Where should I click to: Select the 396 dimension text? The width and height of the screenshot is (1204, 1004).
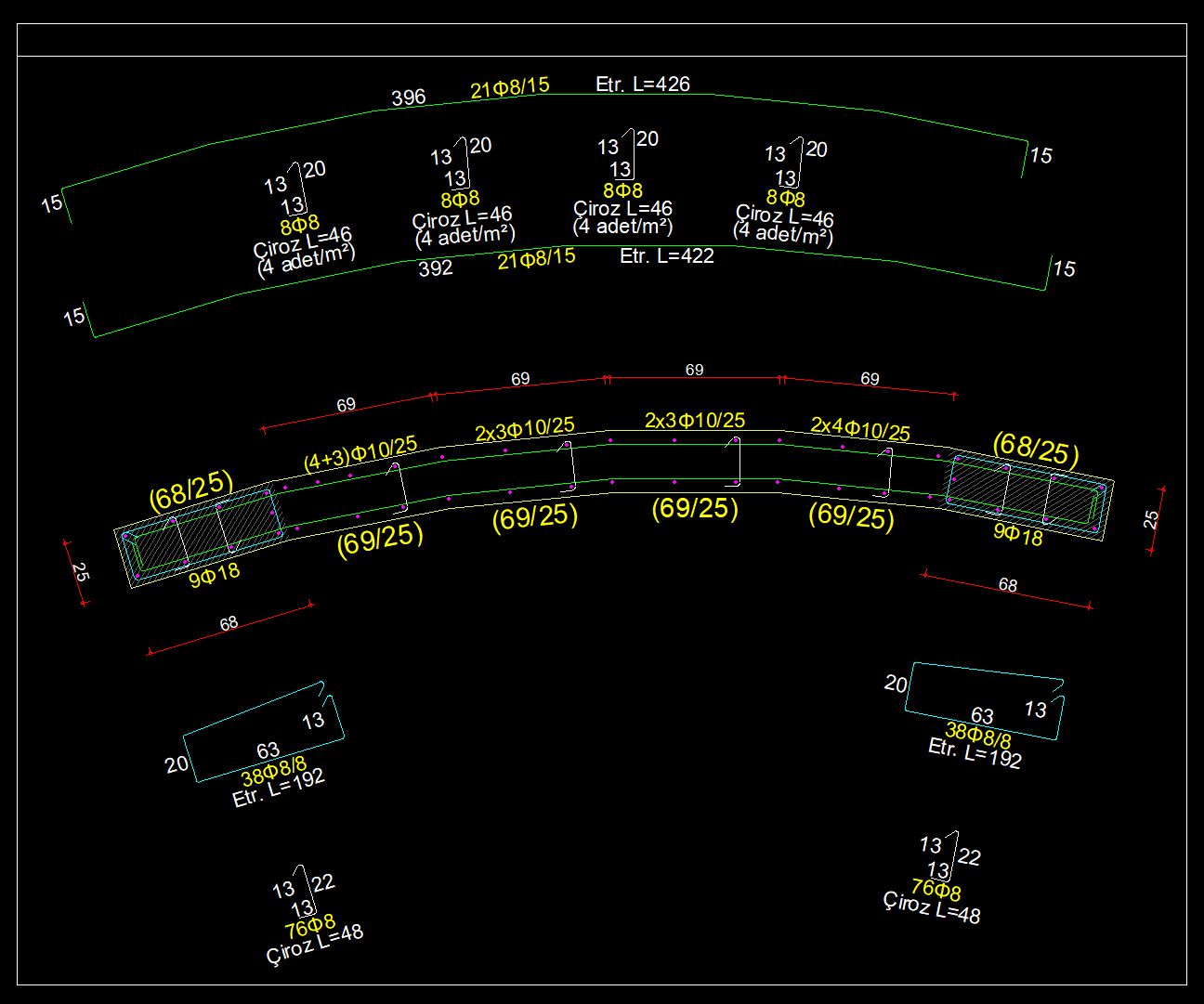(408, 98)
